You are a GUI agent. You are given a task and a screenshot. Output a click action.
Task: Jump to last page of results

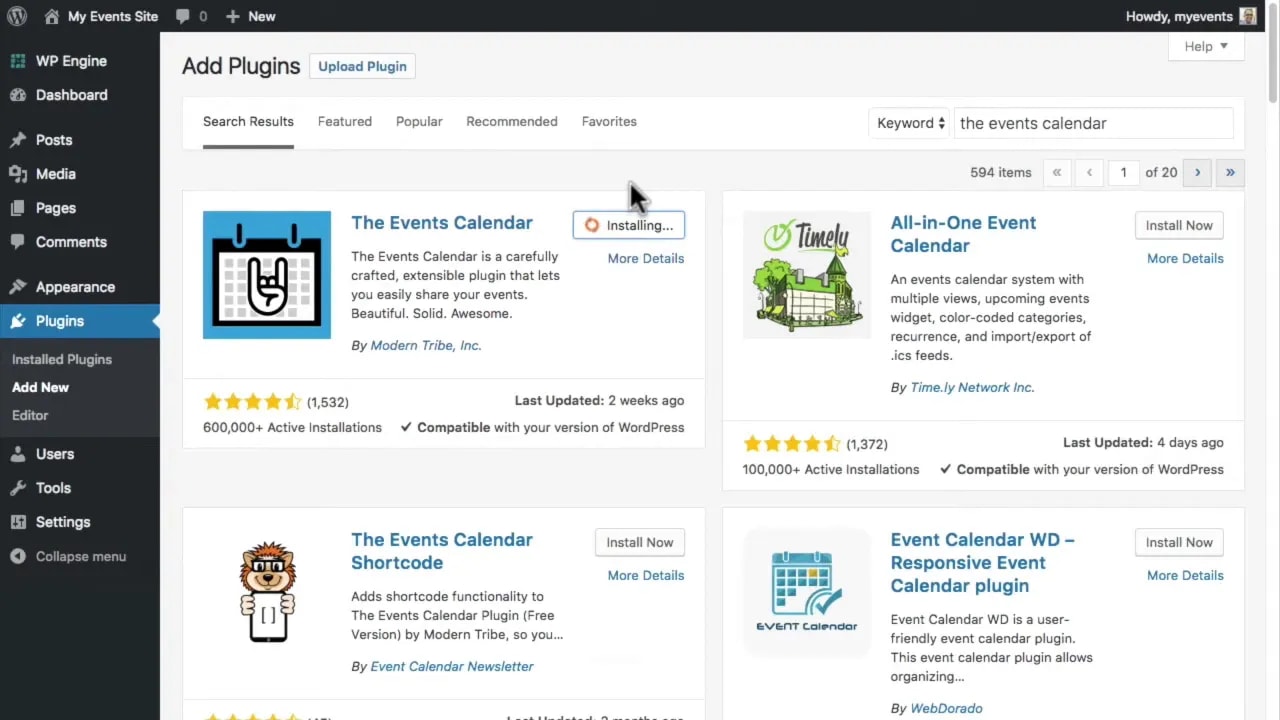coord(1230,172)
